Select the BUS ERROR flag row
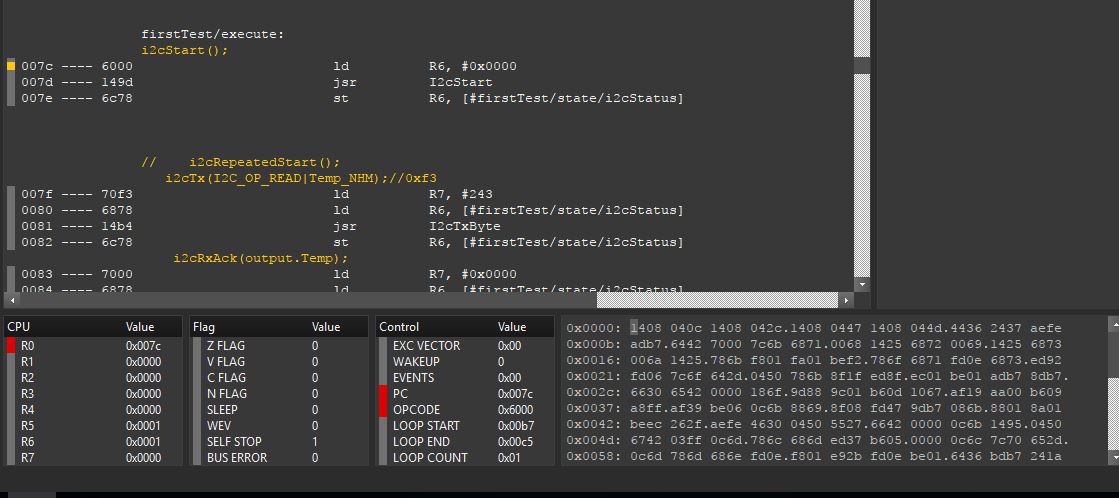The height and width of the screenshot is (498, 1119). click(x=279, y=458)
